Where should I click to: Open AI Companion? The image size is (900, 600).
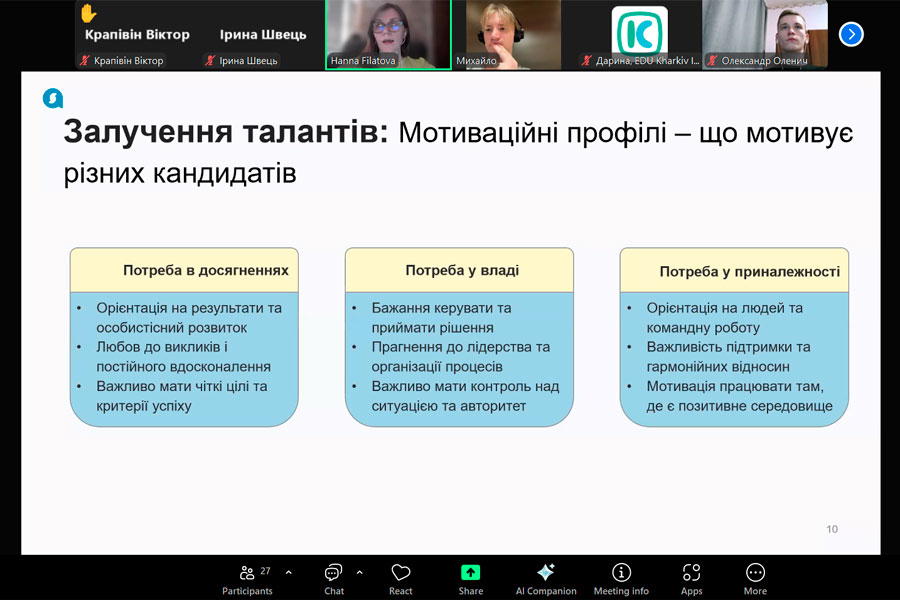[x=546, y=578]
